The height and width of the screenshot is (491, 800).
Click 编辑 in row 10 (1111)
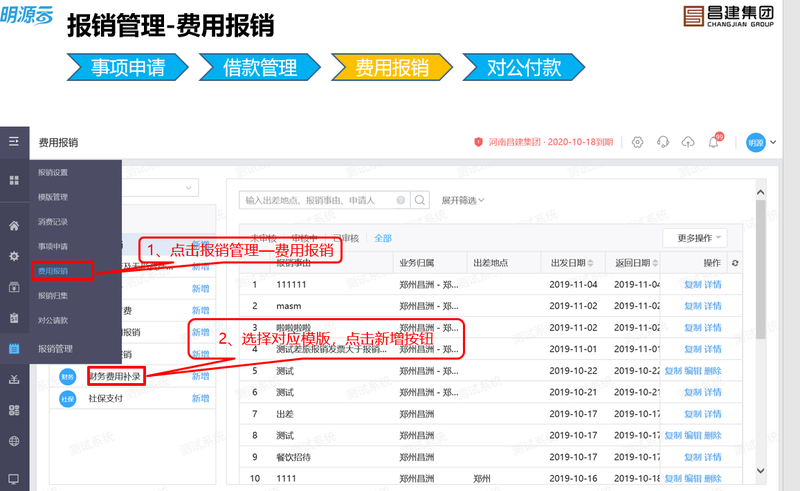(693, 479)
